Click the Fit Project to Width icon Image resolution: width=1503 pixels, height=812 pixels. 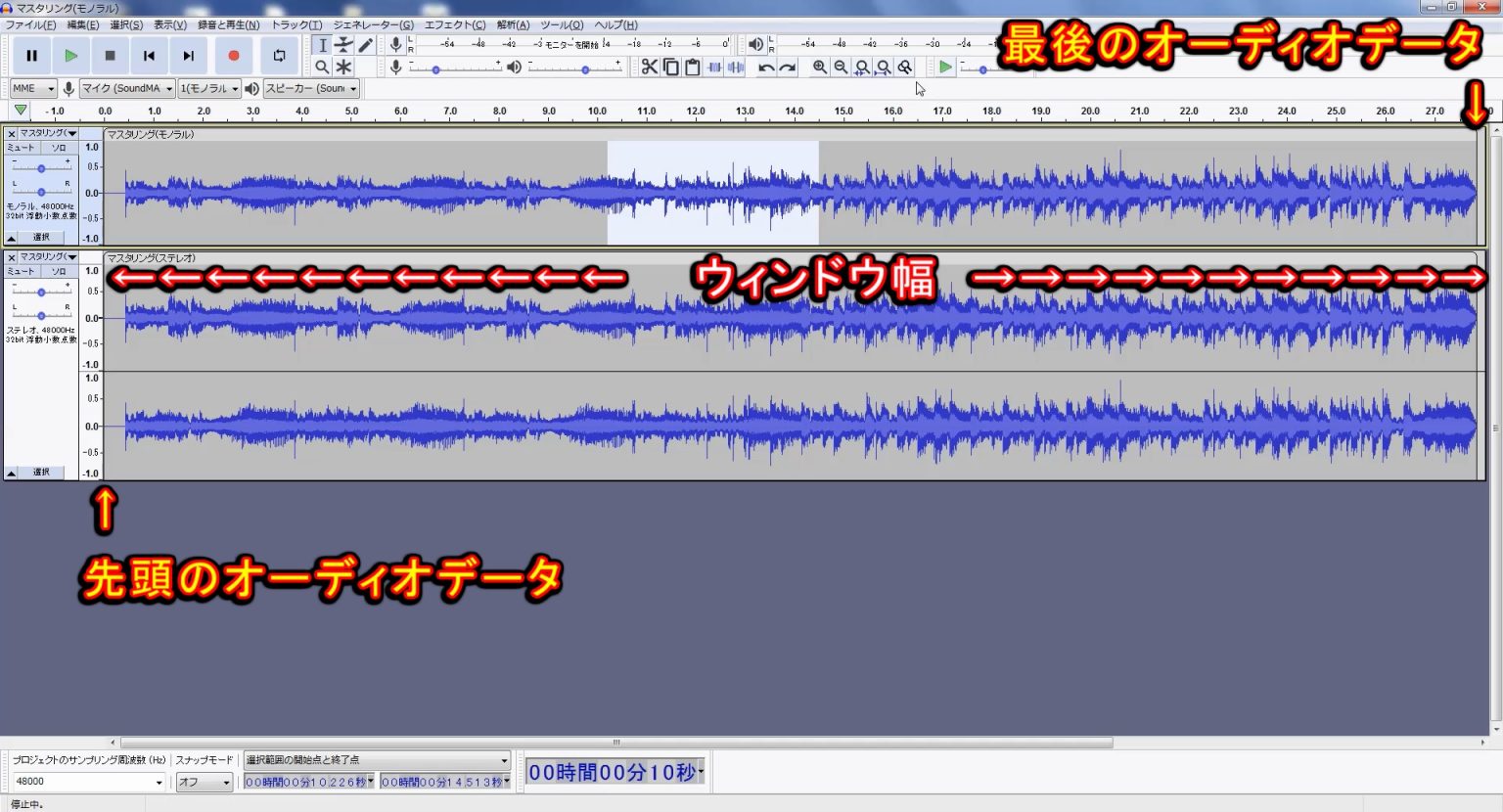pos(884,67)
